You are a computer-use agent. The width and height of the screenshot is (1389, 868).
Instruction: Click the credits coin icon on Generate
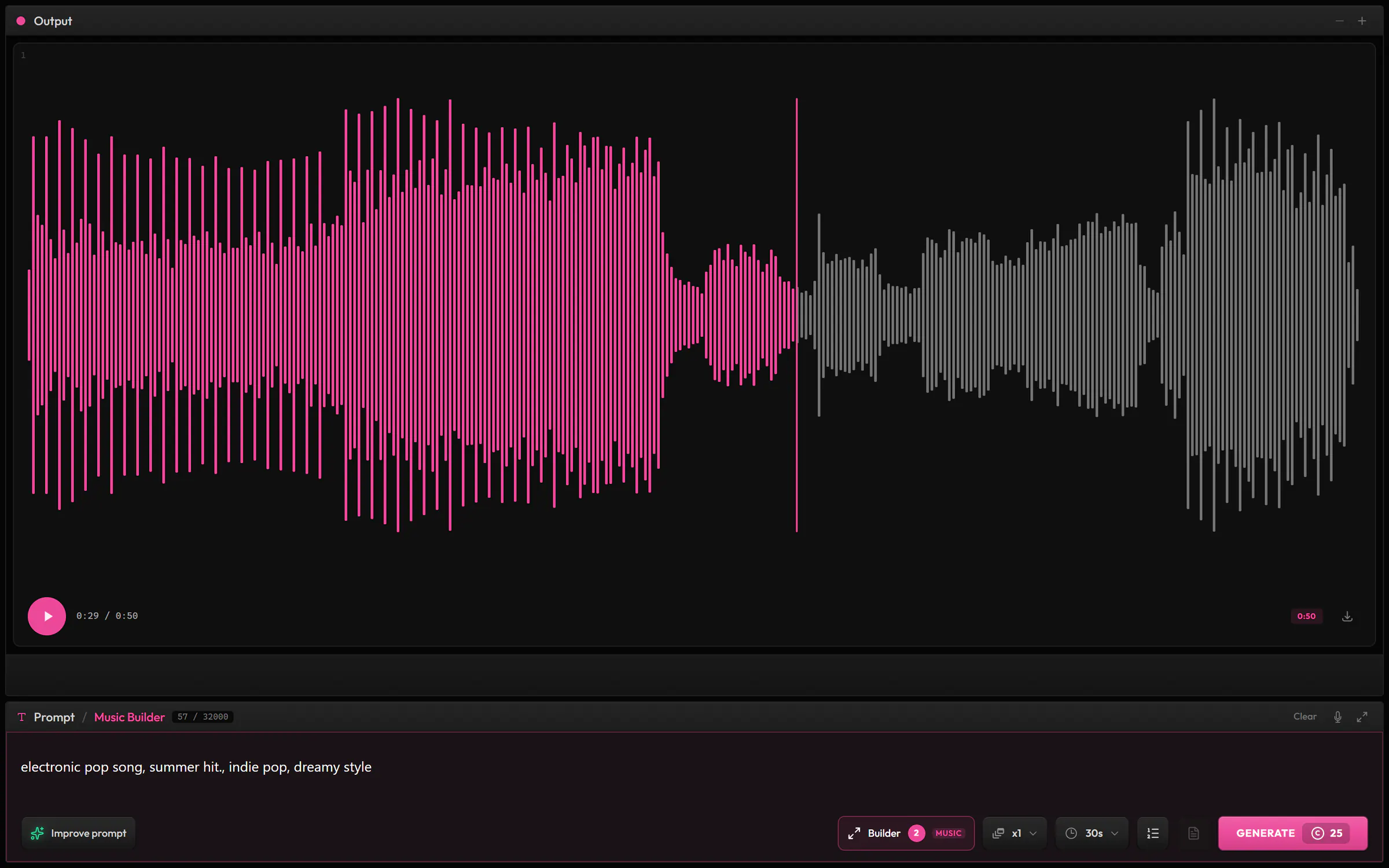(1318, 833)
